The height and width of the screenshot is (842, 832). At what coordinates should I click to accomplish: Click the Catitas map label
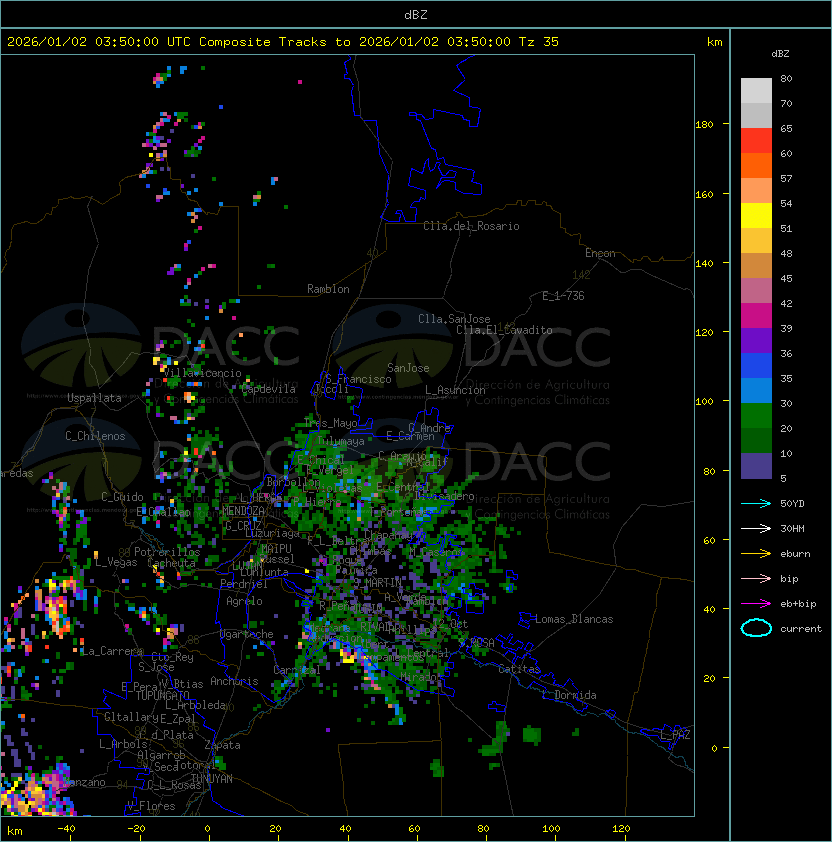tap(519, 669)
